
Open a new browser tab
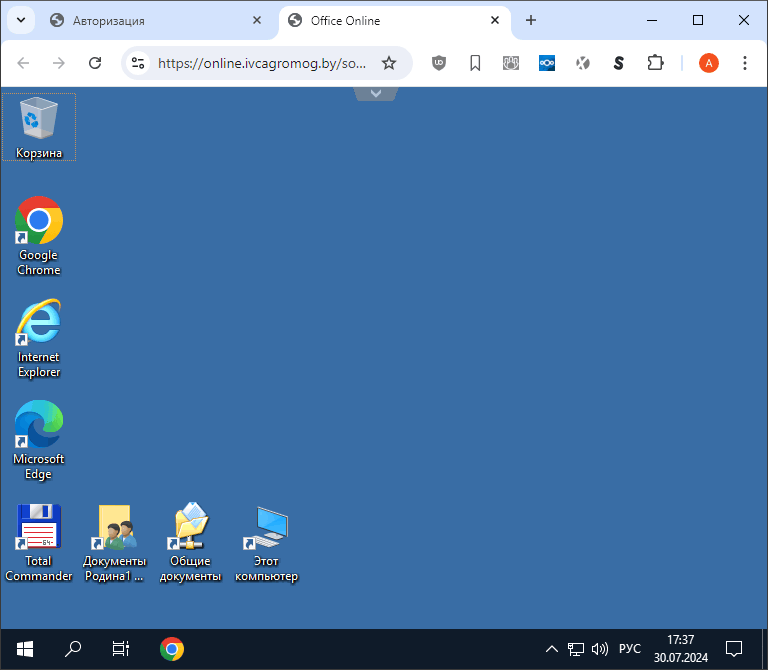(x=531, y=20)
